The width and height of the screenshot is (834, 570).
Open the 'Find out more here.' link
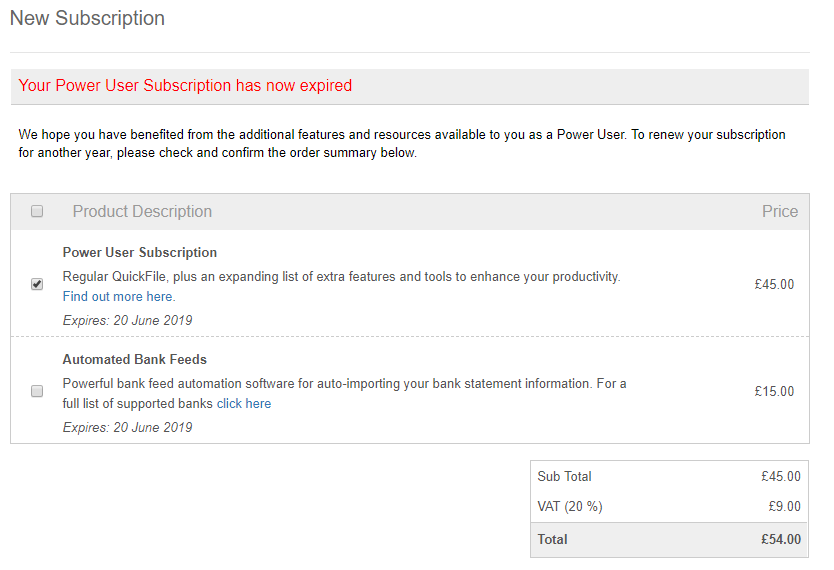coord(119,297)
